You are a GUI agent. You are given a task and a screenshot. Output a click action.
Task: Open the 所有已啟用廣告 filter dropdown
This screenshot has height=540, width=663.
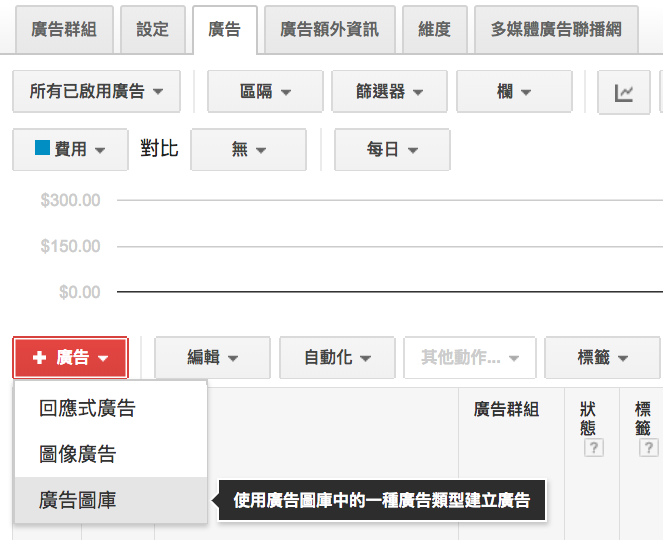click(x=97, y=92)
